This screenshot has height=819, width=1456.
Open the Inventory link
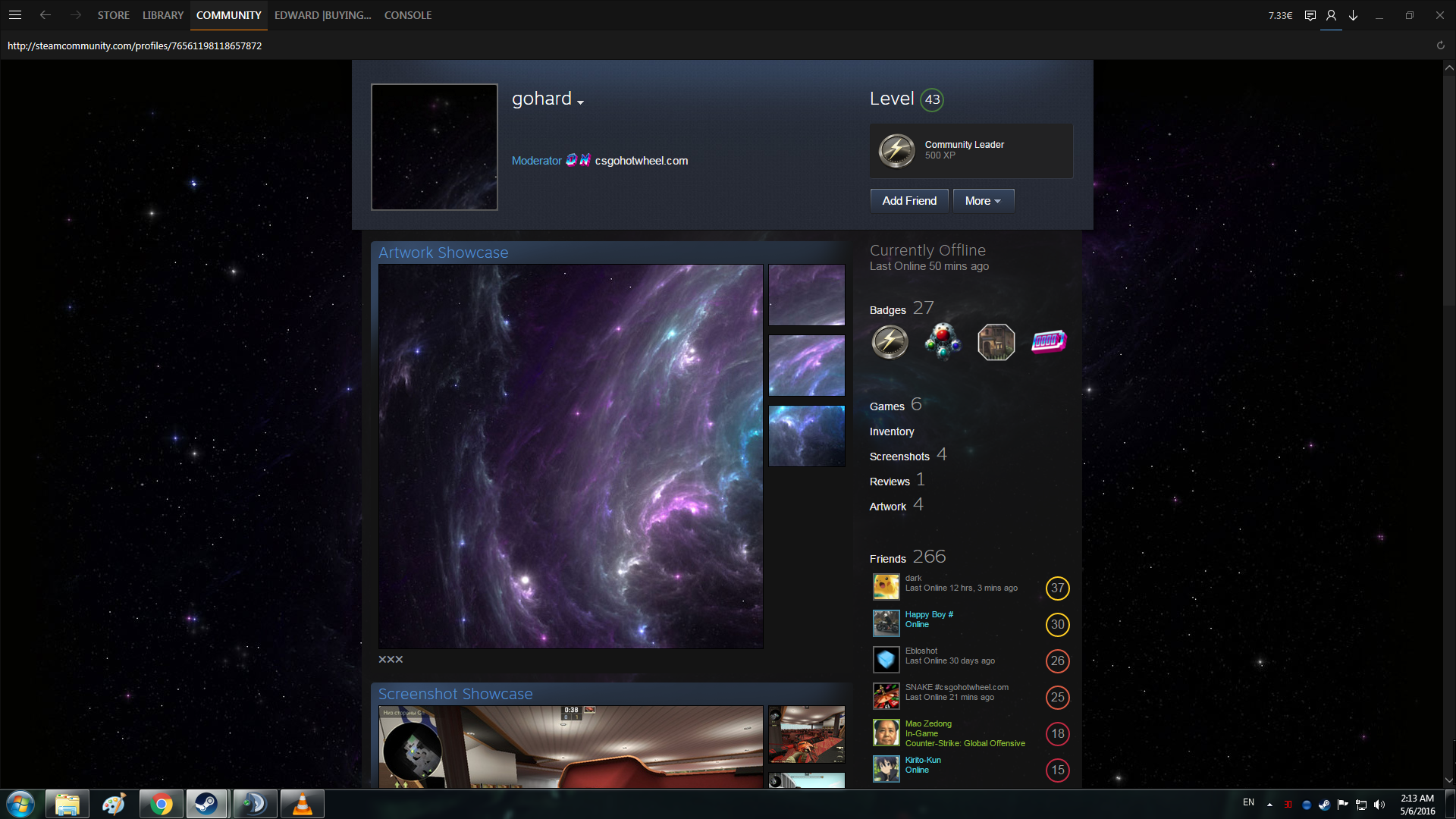pos(892,431)
